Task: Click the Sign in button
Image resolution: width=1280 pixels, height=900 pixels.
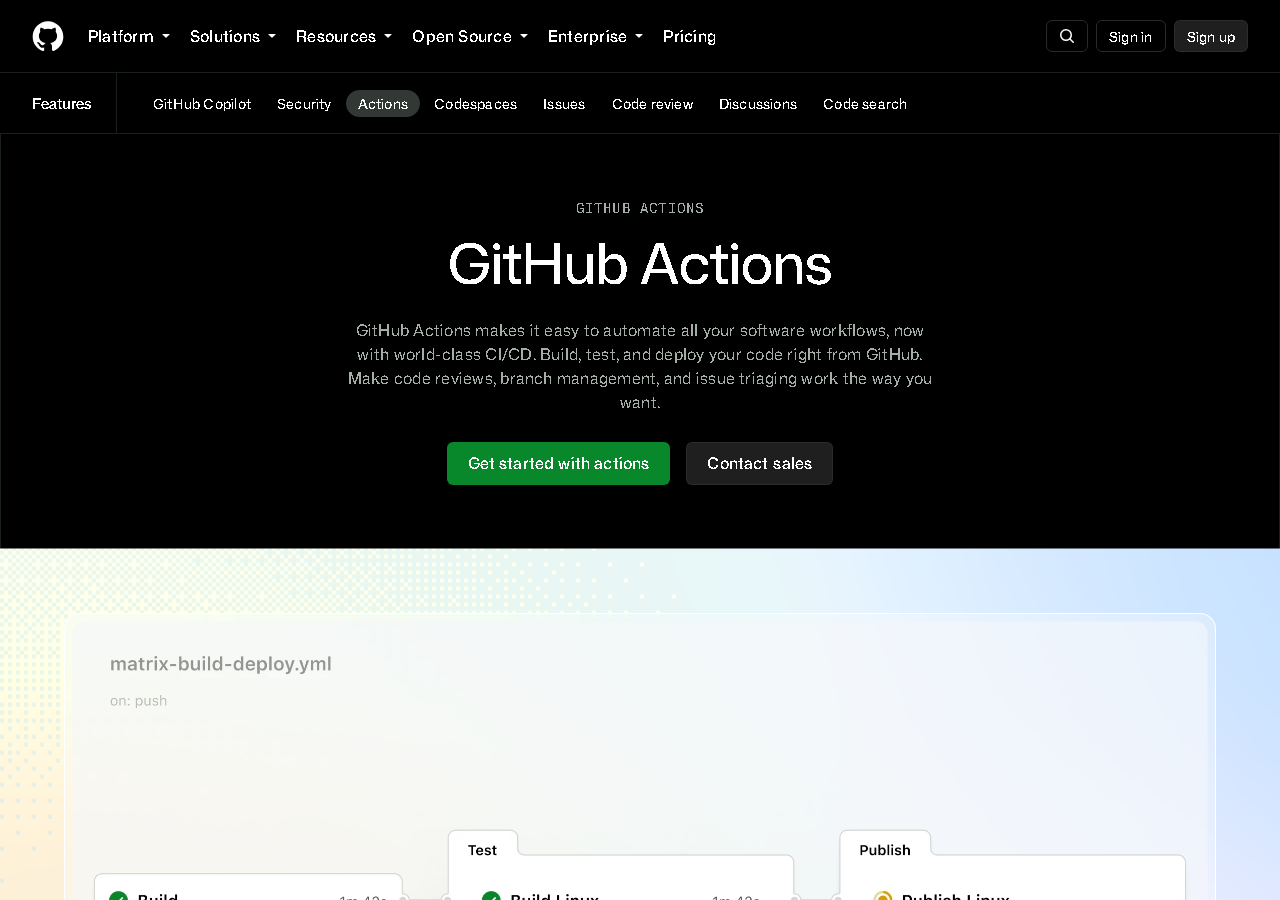Action: click(1131, 36)
